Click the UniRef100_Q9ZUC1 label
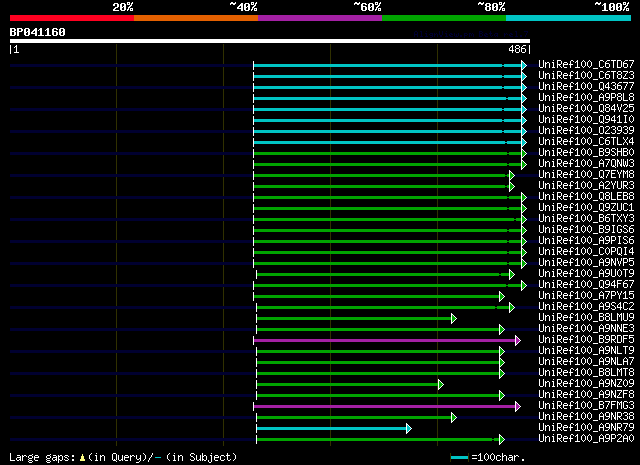This screenshot has width=640, height=465. click(586, 207)
